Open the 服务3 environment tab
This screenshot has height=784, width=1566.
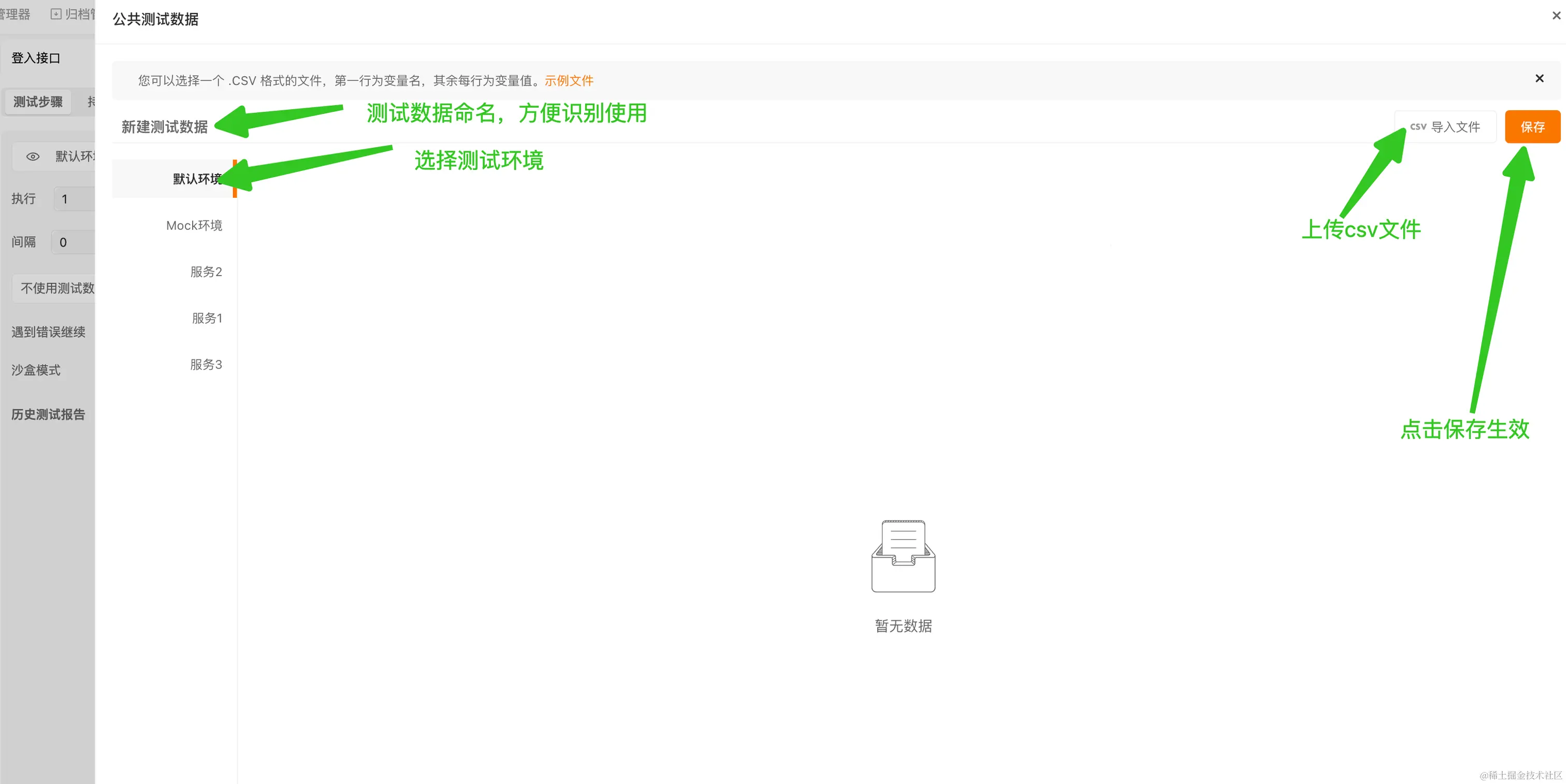[x=206, y=365]
